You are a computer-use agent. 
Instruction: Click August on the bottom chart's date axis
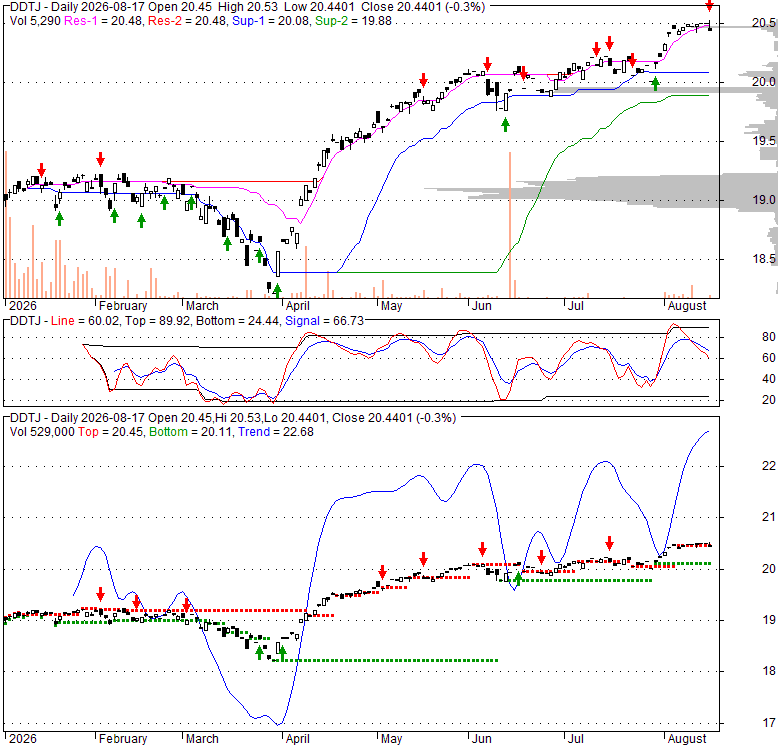click(687, 739)
